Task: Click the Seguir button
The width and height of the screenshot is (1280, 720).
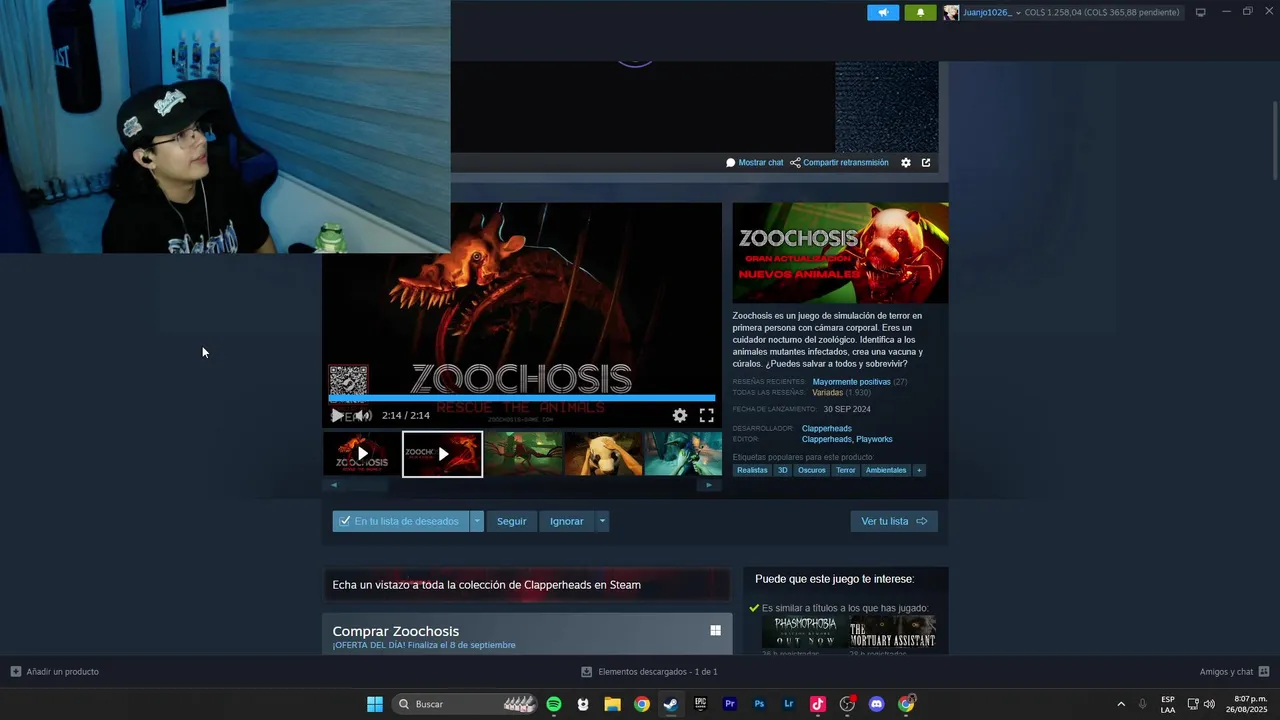Action: tap(511, 521)
